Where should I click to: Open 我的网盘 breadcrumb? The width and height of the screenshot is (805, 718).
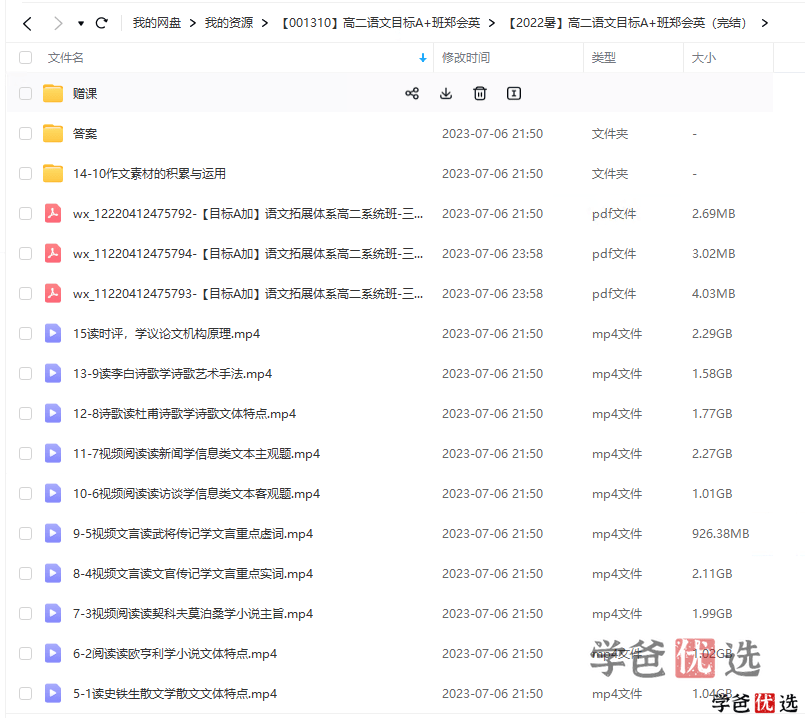(157, 23)
